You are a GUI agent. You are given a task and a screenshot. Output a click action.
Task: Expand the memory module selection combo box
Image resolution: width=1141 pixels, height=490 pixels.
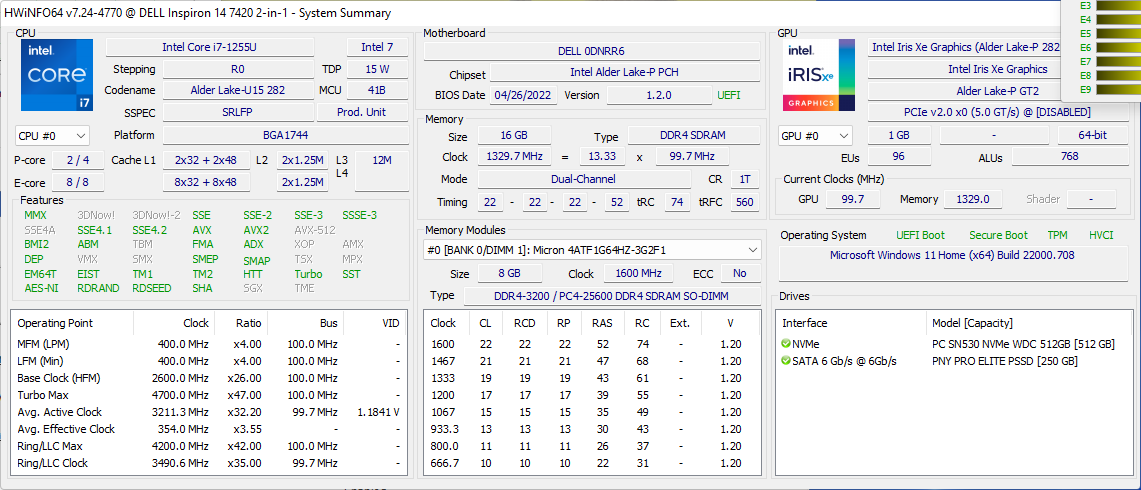coord(592,250)
